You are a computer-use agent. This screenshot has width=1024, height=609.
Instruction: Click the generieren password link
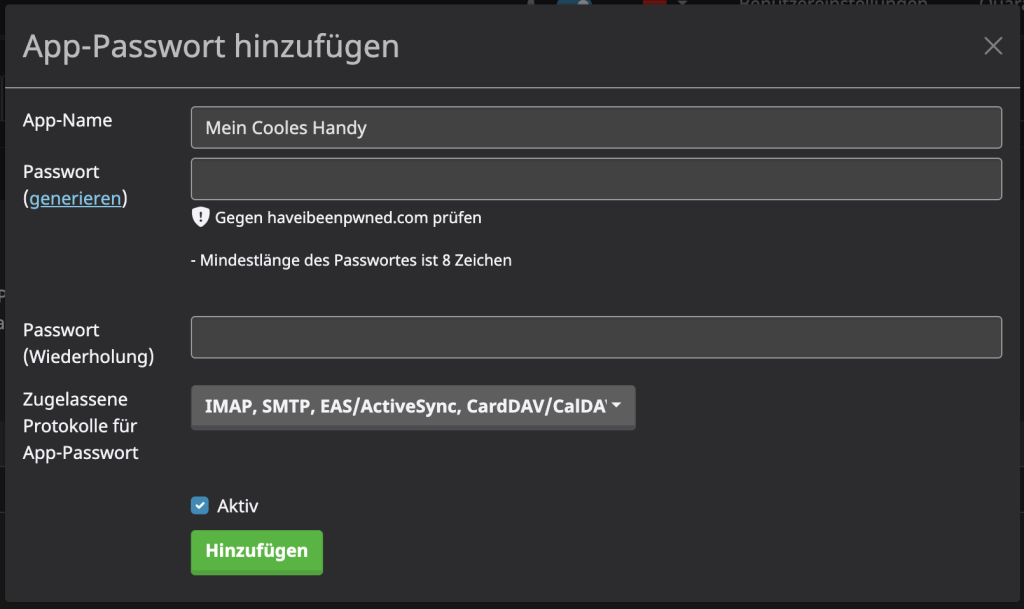[76, 198]
